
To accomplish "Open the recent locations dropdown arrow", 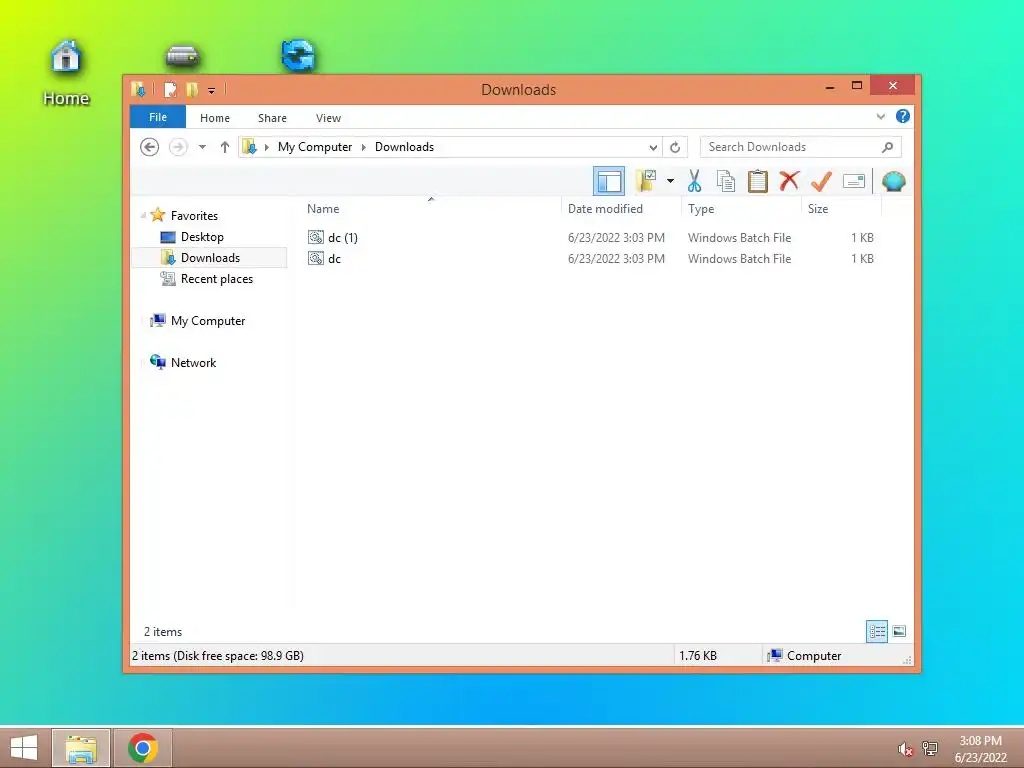I will [202, 147].
